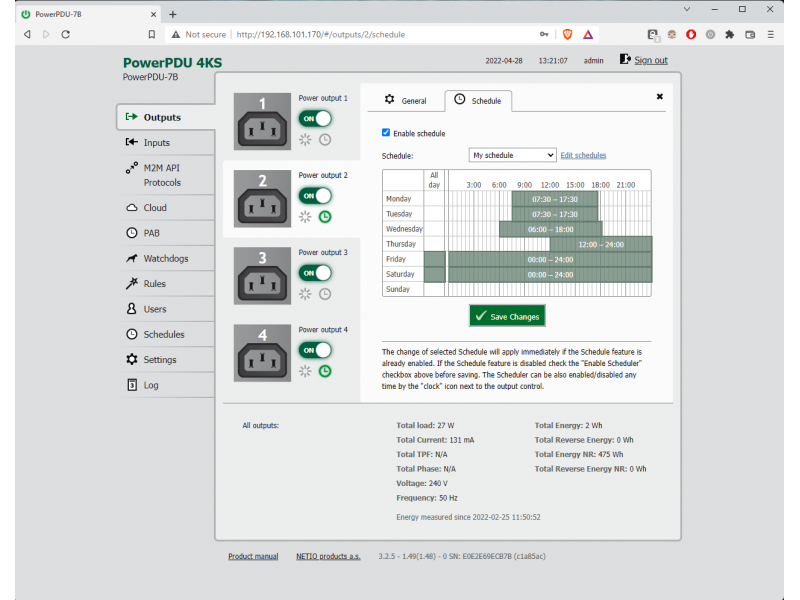800x600 pixels.
Task: Open browser hamburger menu
Action: click(x=770, y=34)
